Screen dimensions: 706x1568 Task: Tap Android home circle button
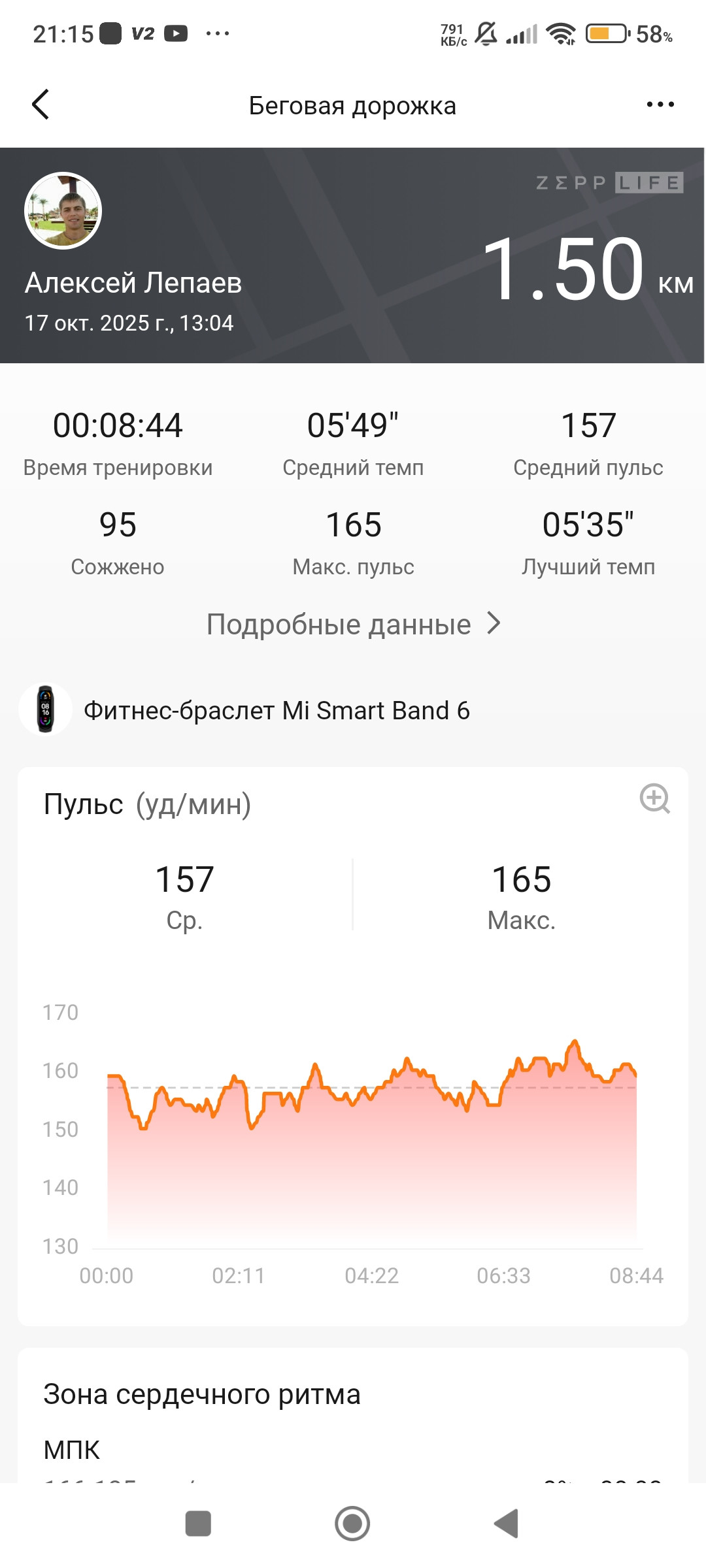pos(352,1524)
